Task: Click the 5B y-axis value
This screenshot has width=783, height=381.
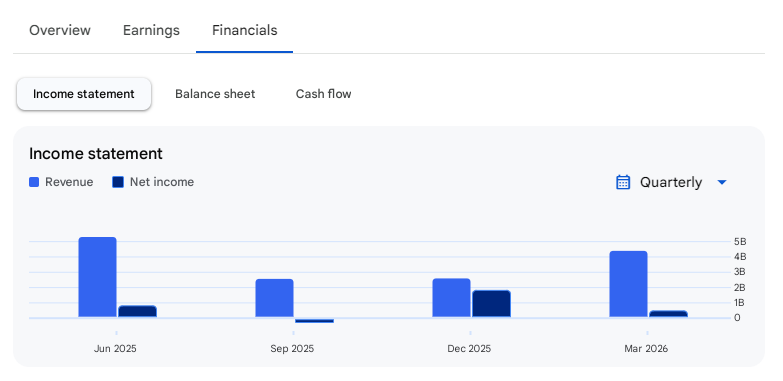Action: point(740,242)
